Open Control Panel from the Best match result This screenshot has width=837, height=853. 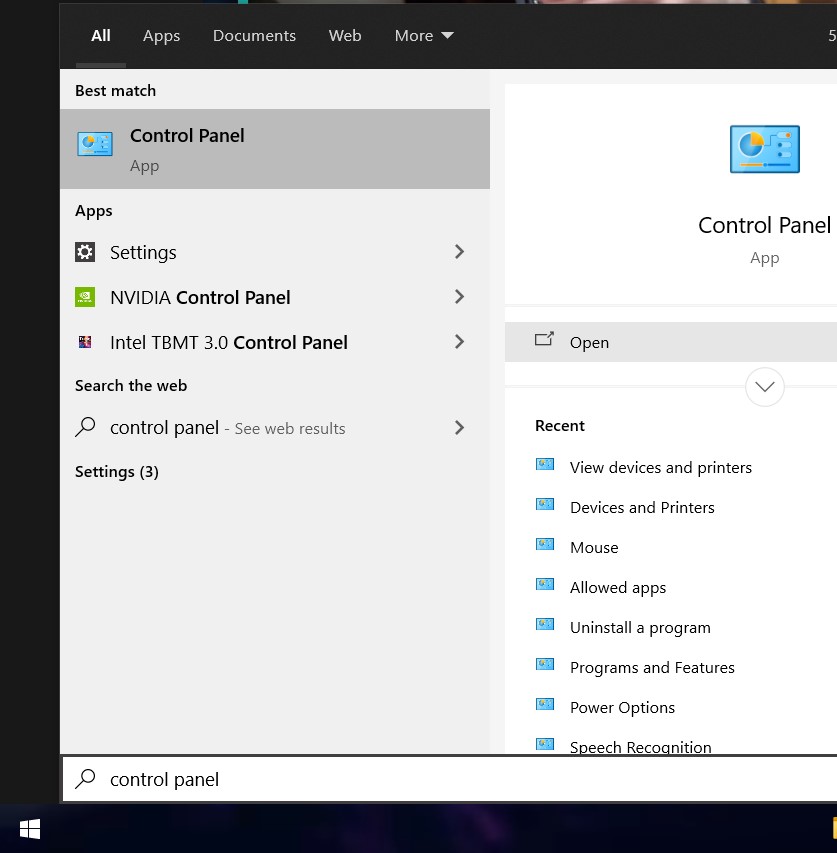point(275,149)
